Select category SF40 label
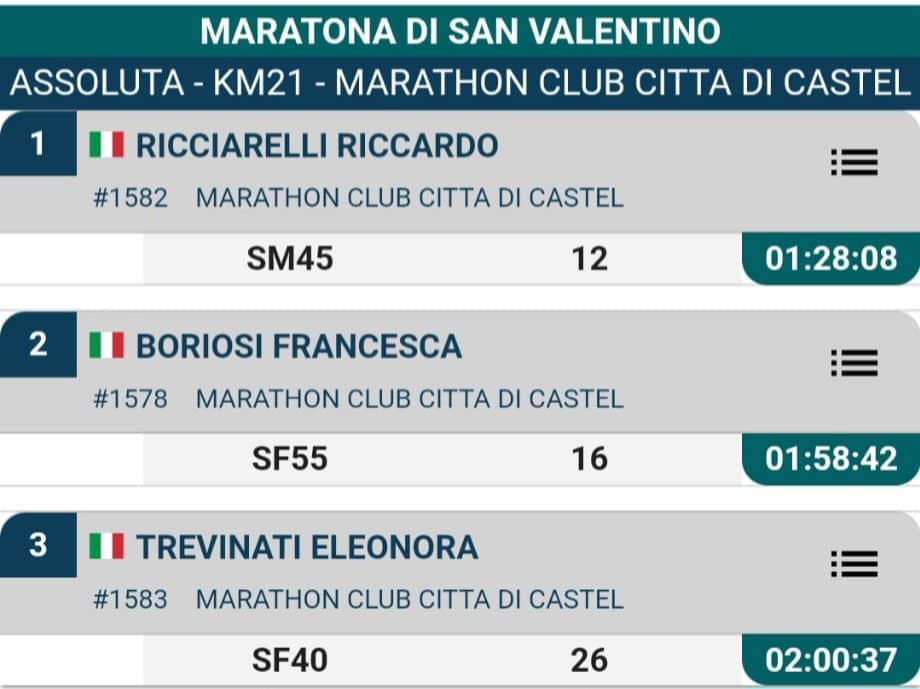The image size is (920, 689). pos(290,660)
